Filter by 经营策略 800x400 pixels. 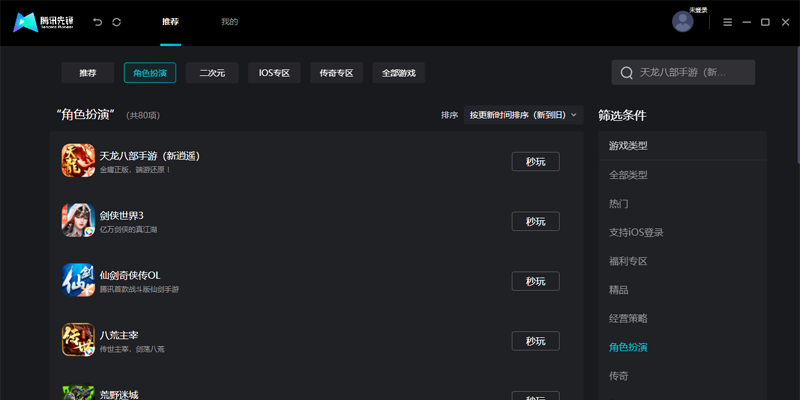click(x=628, y=318)
